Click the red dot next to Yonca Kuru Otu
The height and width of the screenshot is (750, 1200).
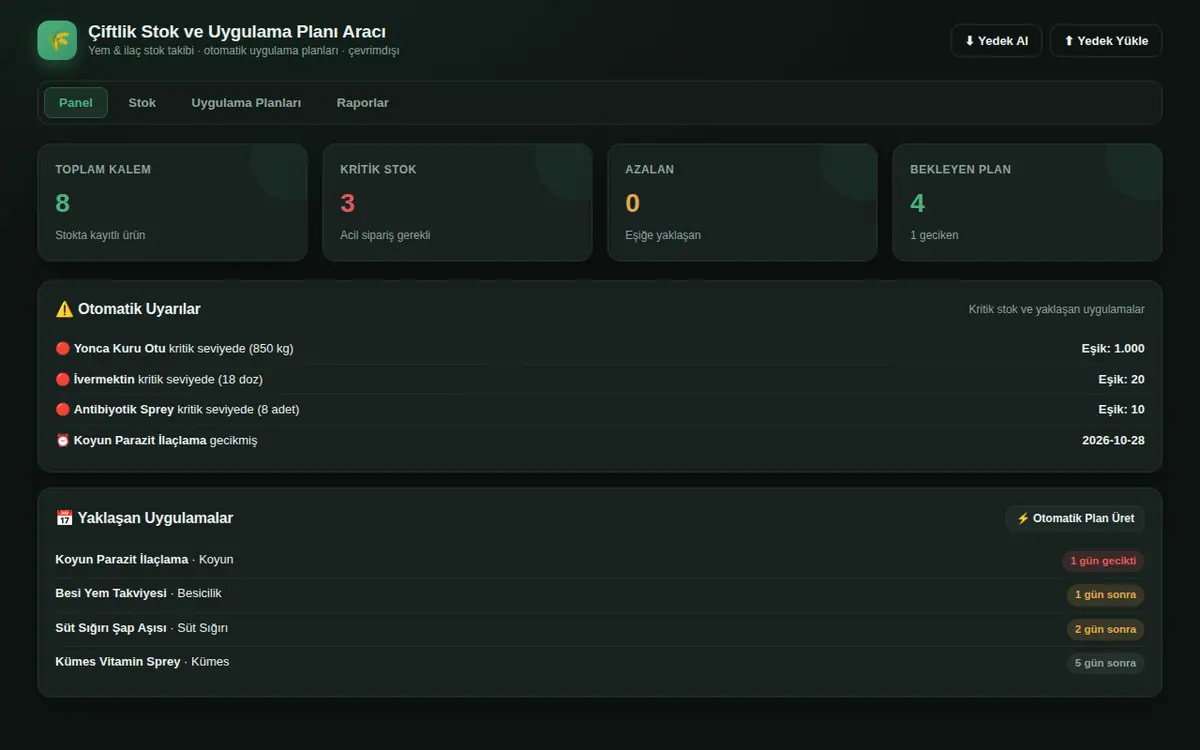[x=63, y=349]
